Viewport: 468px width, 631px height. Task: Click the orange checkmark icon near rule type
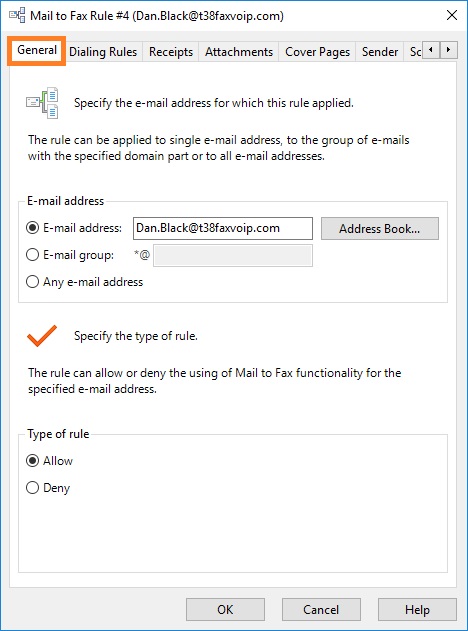(x=42, y=336)
